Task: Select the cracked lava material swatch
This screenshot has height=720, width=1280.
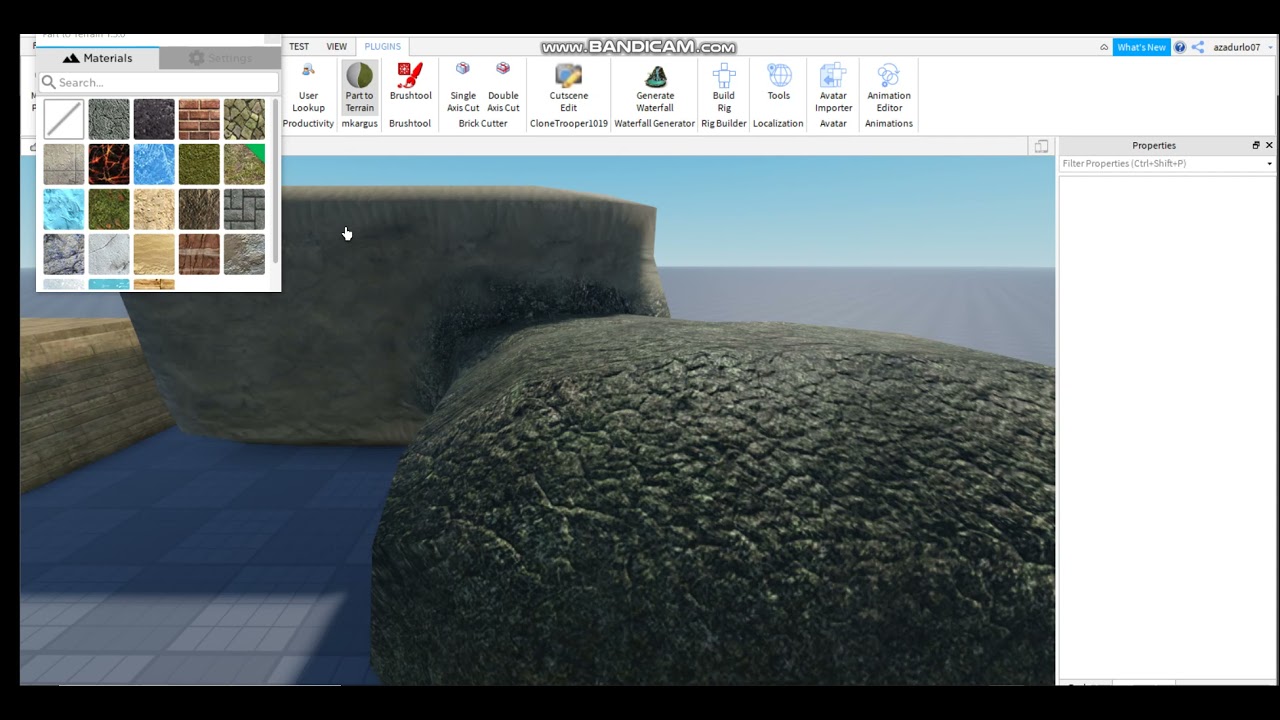Action: click(x=109, y=164)
